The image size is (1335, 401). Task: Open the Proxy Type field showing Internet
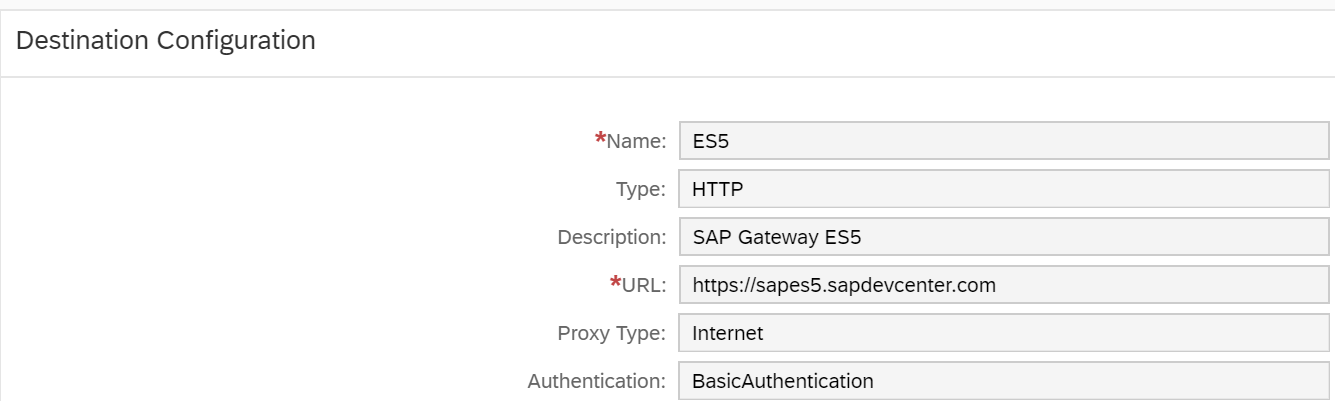[x=1003, y=333]
